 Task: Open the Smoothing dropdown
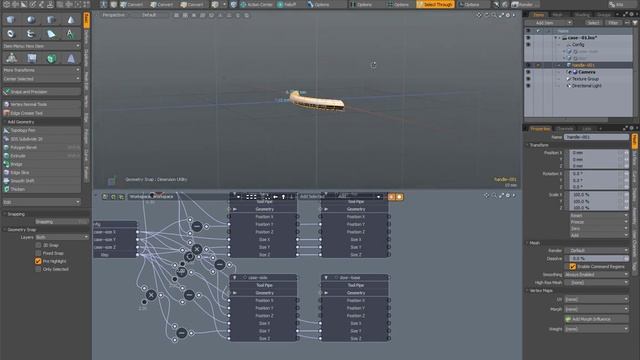pos(596,275)
